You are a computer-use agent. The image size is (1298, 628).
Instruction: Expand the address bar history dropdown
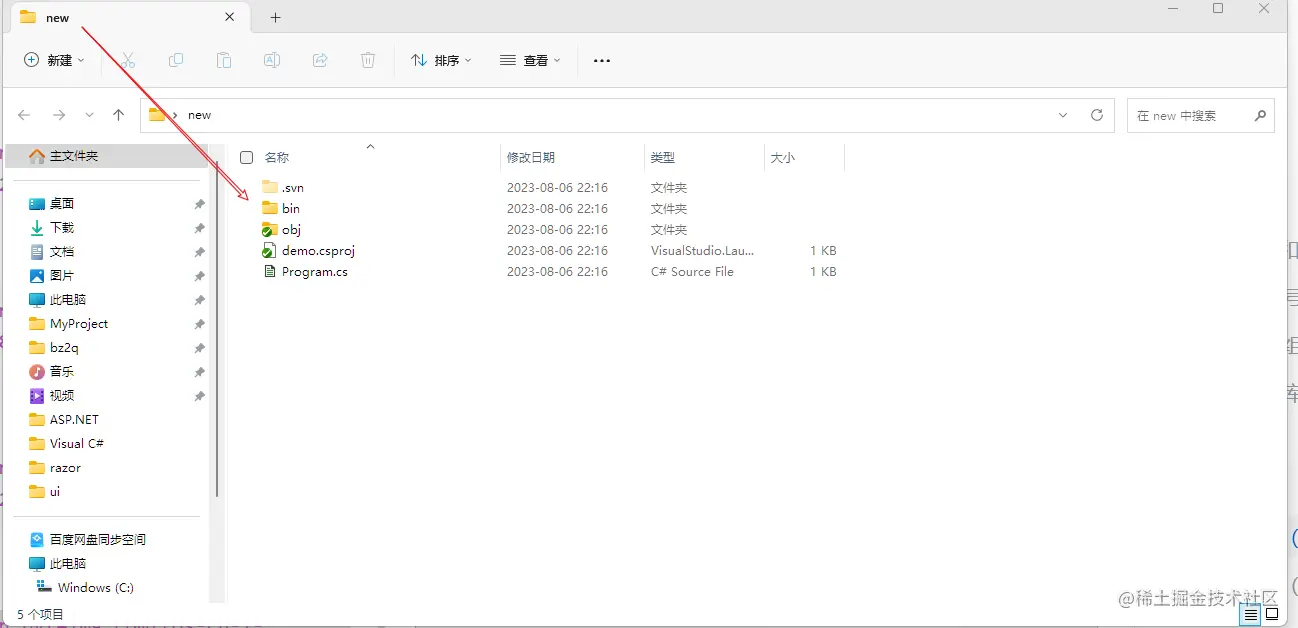pyautogui.click(x=1063, y=115)
